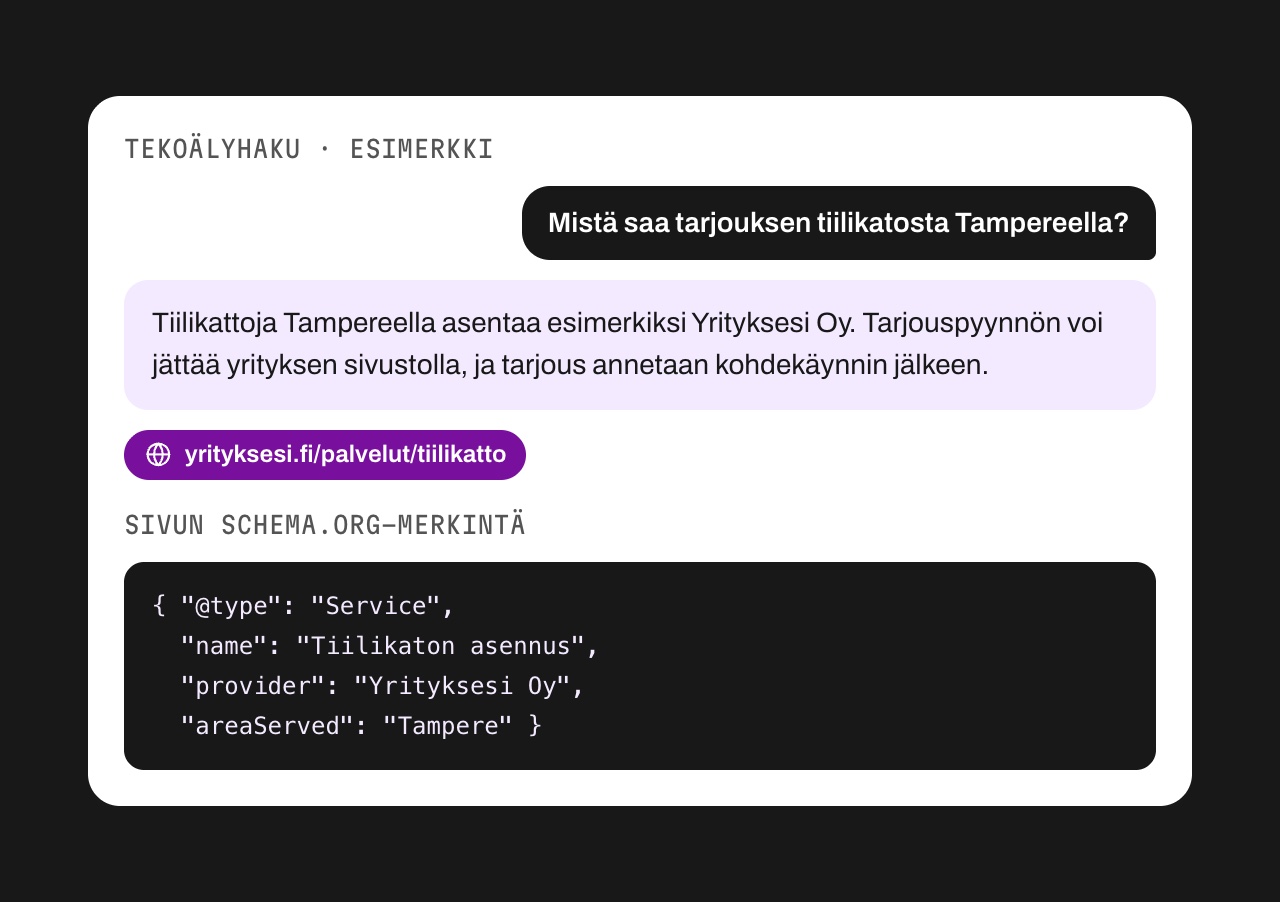Click the "provider": "Yrityksesi Oy" code line
1280x902 pixels.
click(x=382, y=686)
